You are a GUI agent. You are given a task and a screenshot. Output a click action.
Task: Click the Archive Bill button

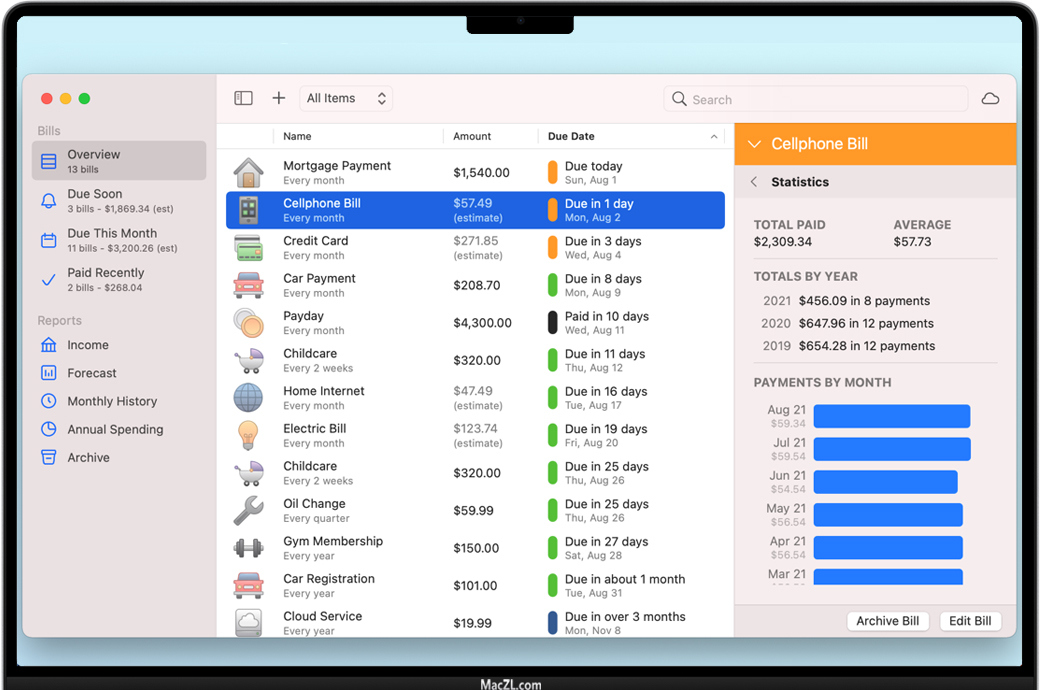(x=887, y=621)
